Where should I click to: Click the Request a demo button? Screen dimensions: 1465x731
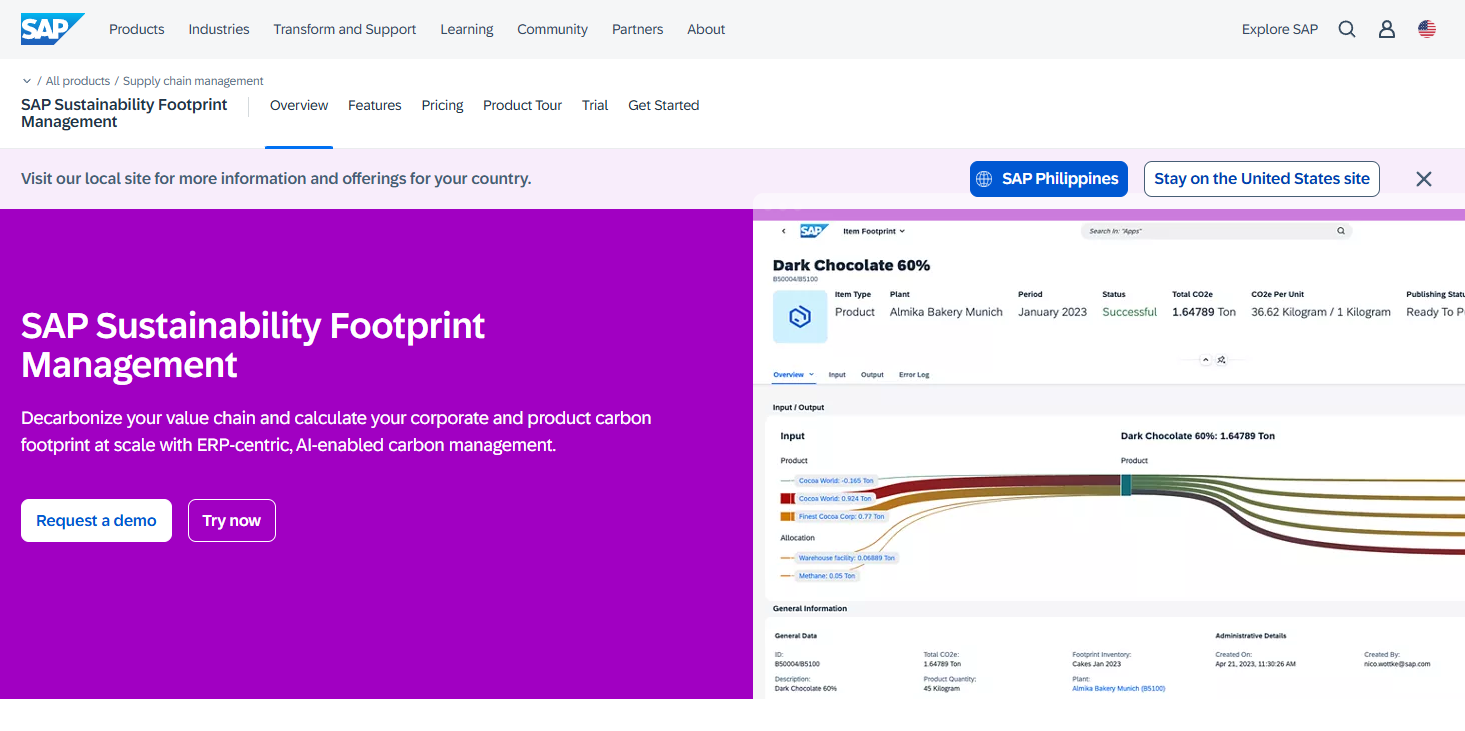click(96, 521)
